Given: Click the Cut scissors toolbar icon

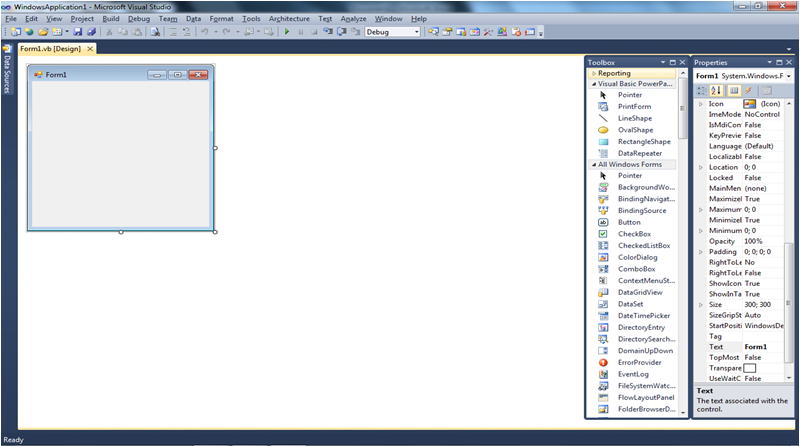Looking at the screenshot, I should click(x=109, y=32).
